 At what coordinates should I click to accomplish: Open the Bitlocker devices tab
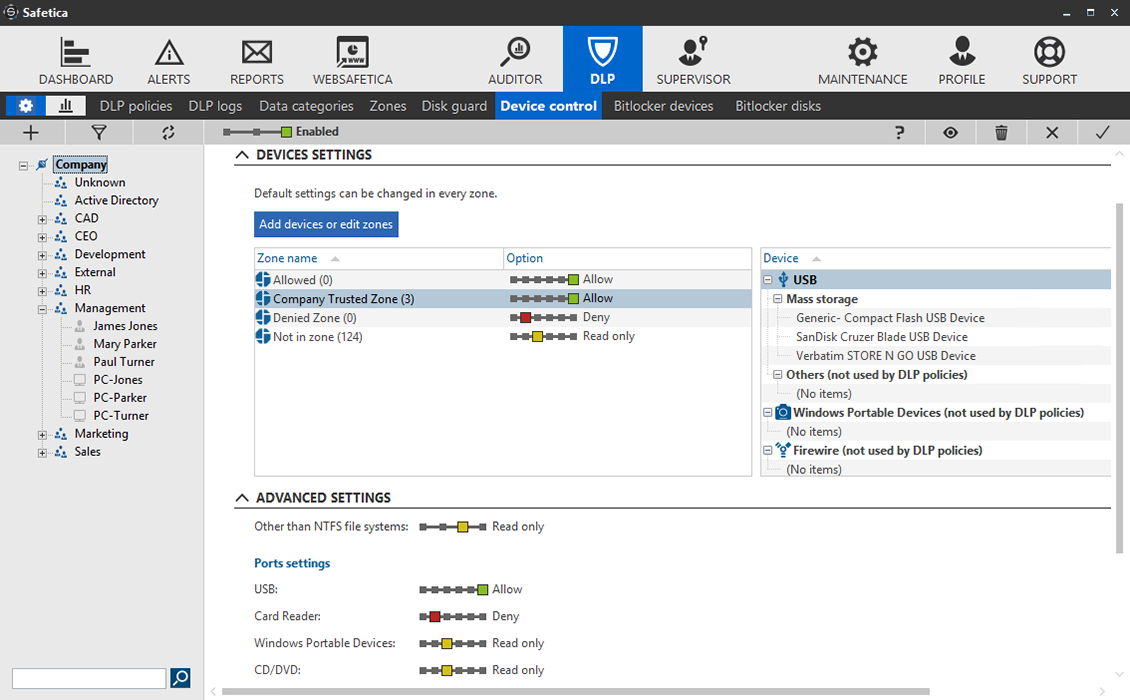coord(663,106)
